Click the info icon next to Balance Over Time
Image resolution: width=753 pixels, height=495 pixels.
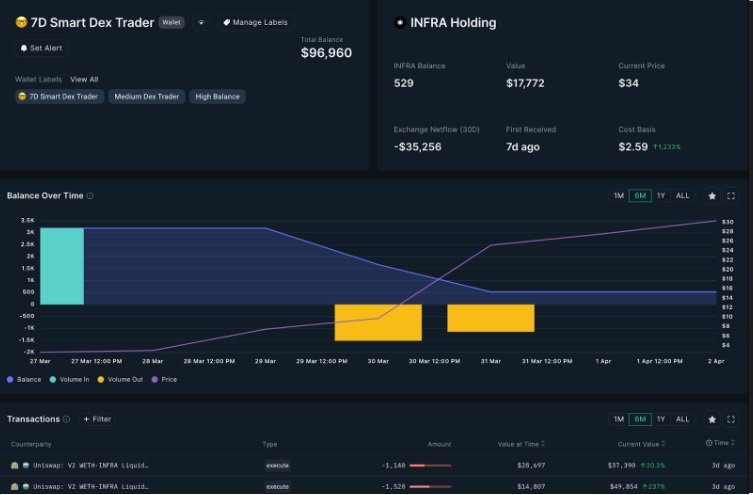pos(90,196)
